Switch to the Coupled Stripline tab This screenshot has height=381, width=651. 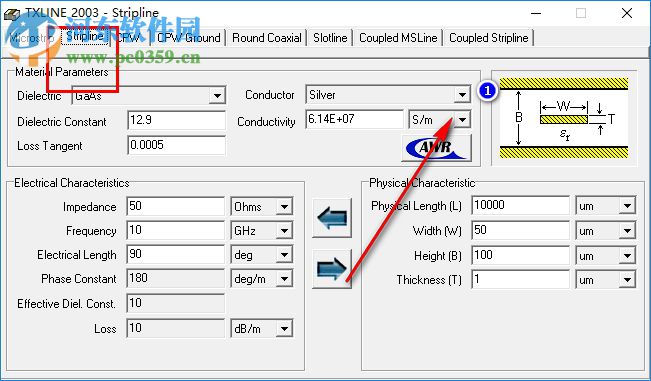(489, 38)
